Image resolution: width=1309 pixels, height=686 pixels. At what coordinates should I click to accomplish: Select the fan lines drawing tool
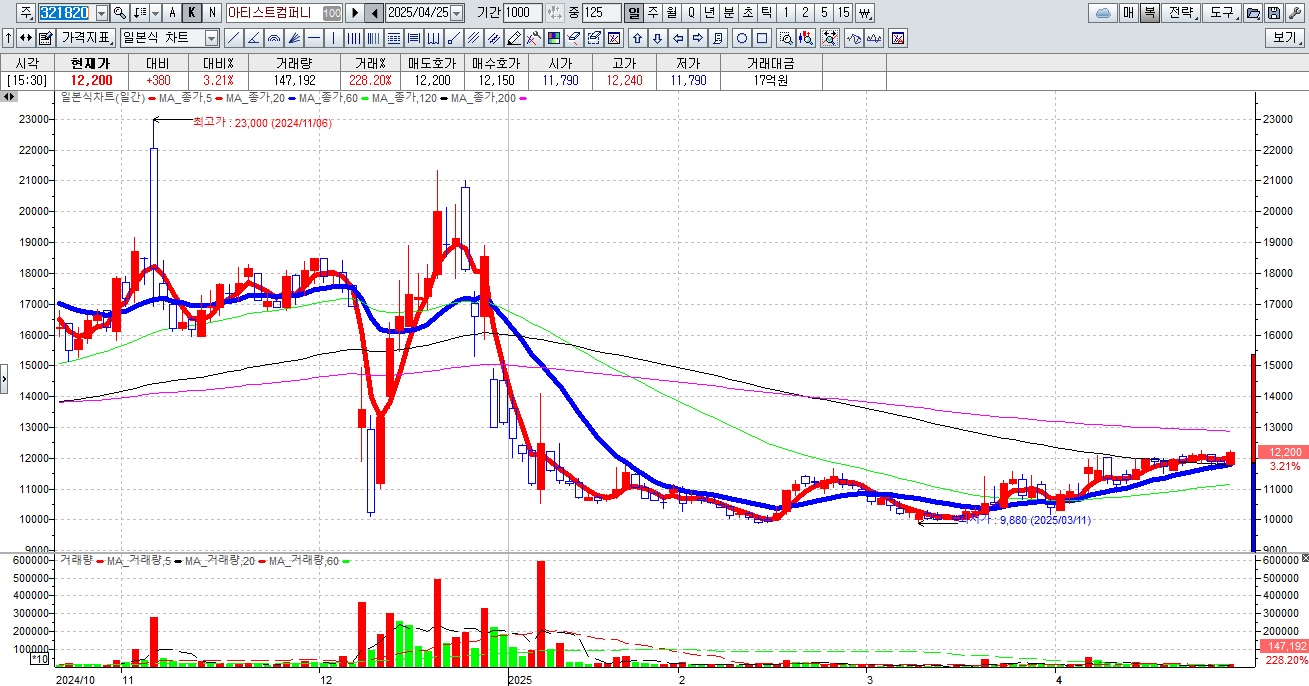(x=294, y=38)
